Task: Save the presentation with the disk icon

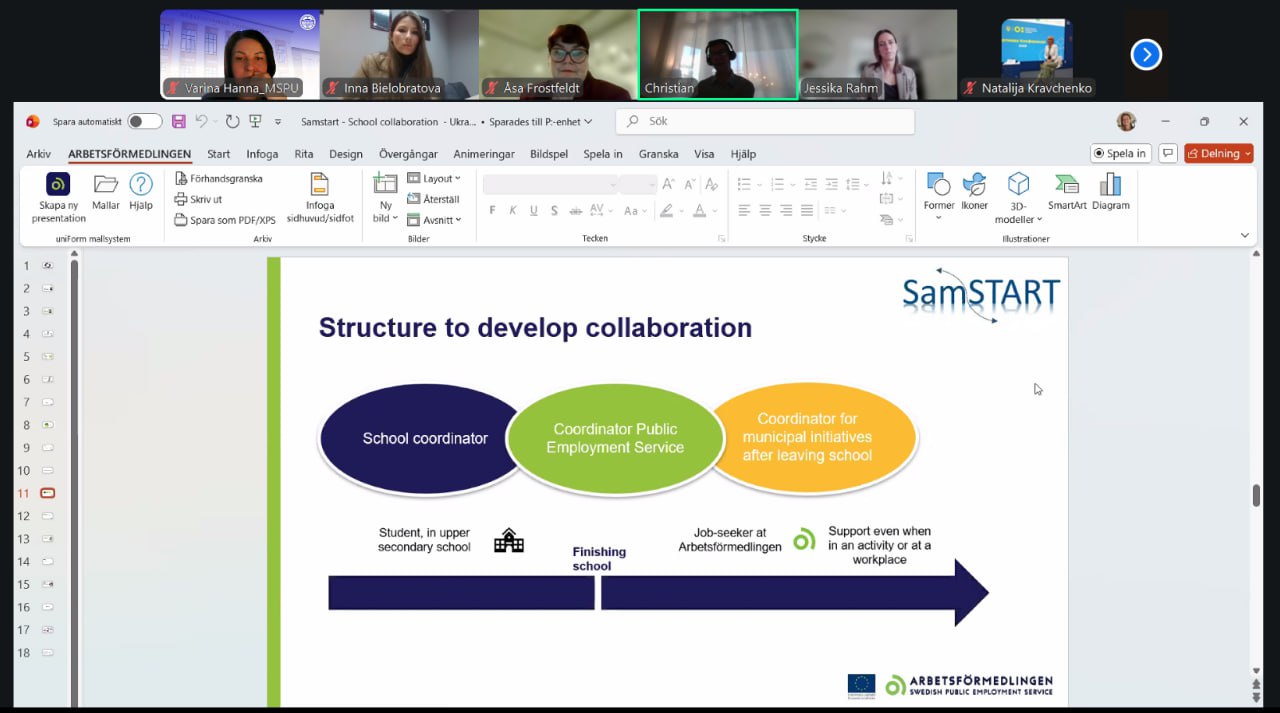Action: [179, 122]
